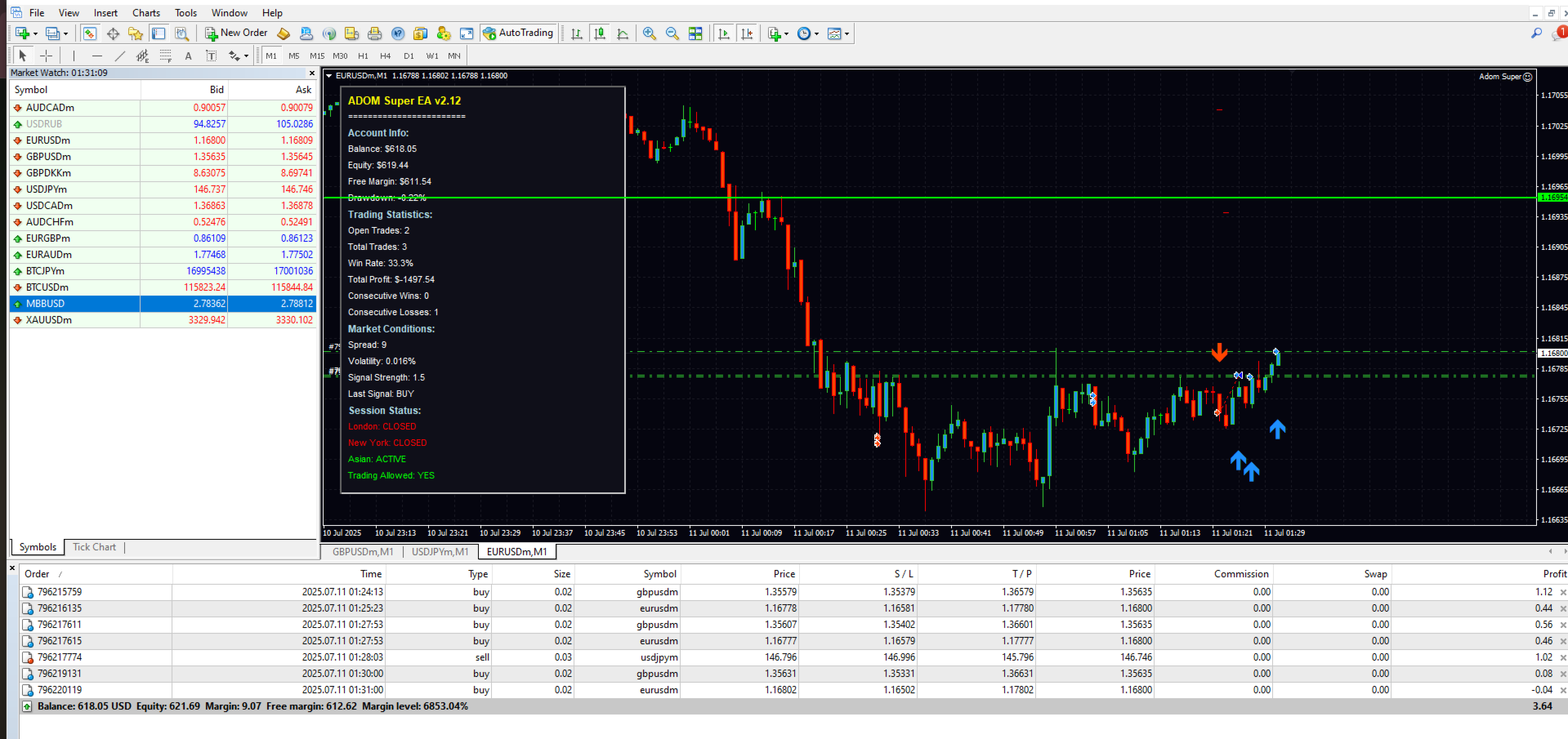Expand the Profiles dropdown arrow
This screenshot has width=1568, height=739.
(x=66, y=34)
